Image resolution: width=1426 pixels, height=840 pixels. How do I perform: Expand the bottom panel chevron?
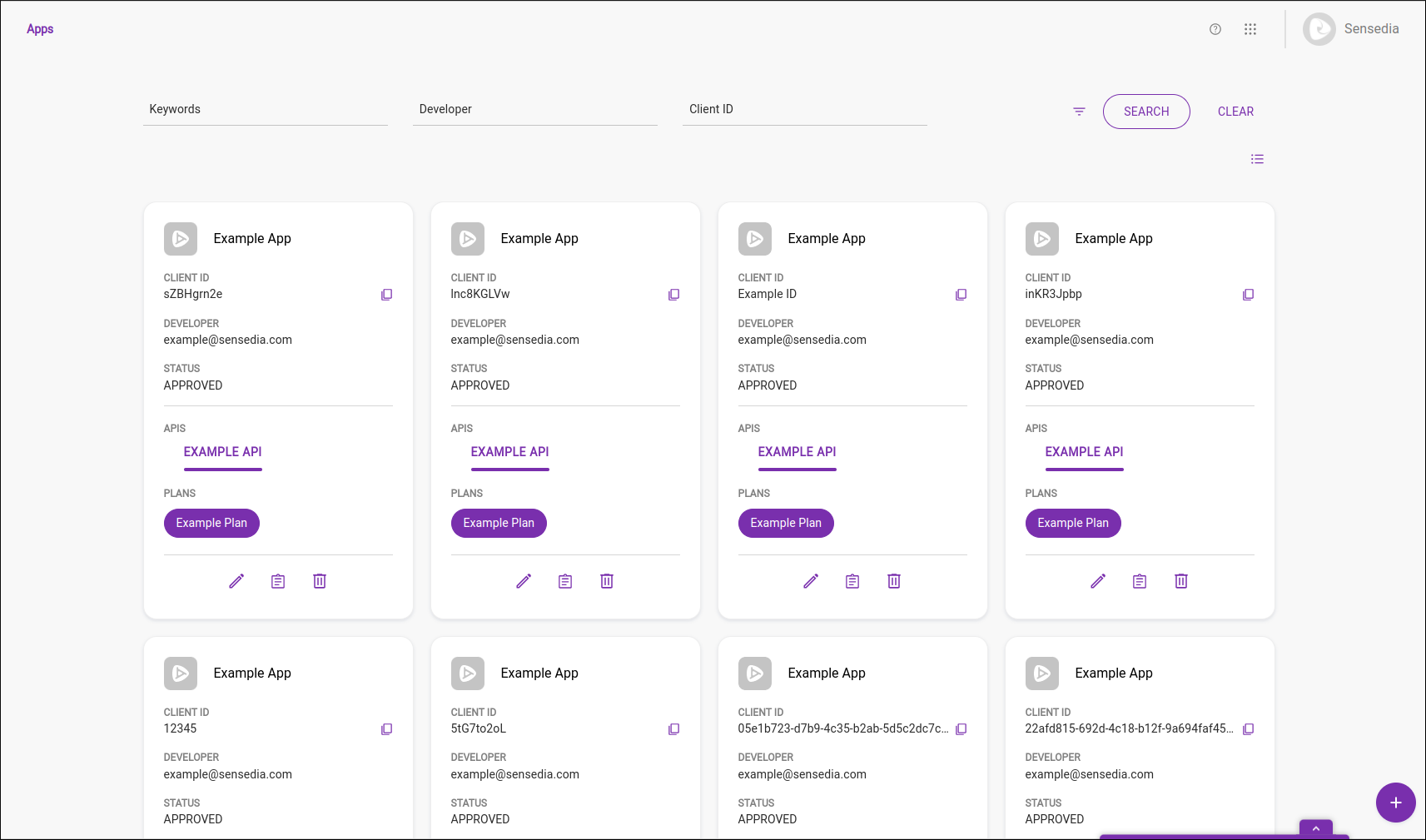(1315, 828)
